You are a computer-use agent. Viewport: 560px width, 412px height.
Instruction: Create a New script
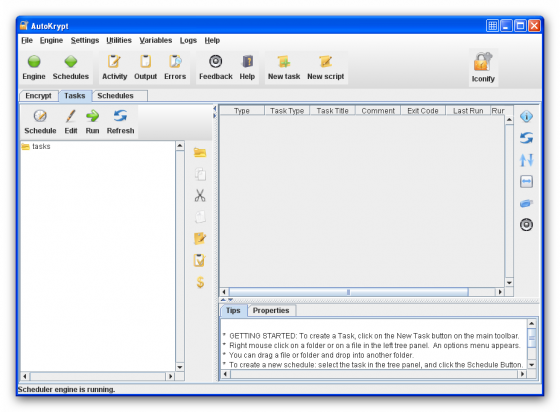coord(325,67)
